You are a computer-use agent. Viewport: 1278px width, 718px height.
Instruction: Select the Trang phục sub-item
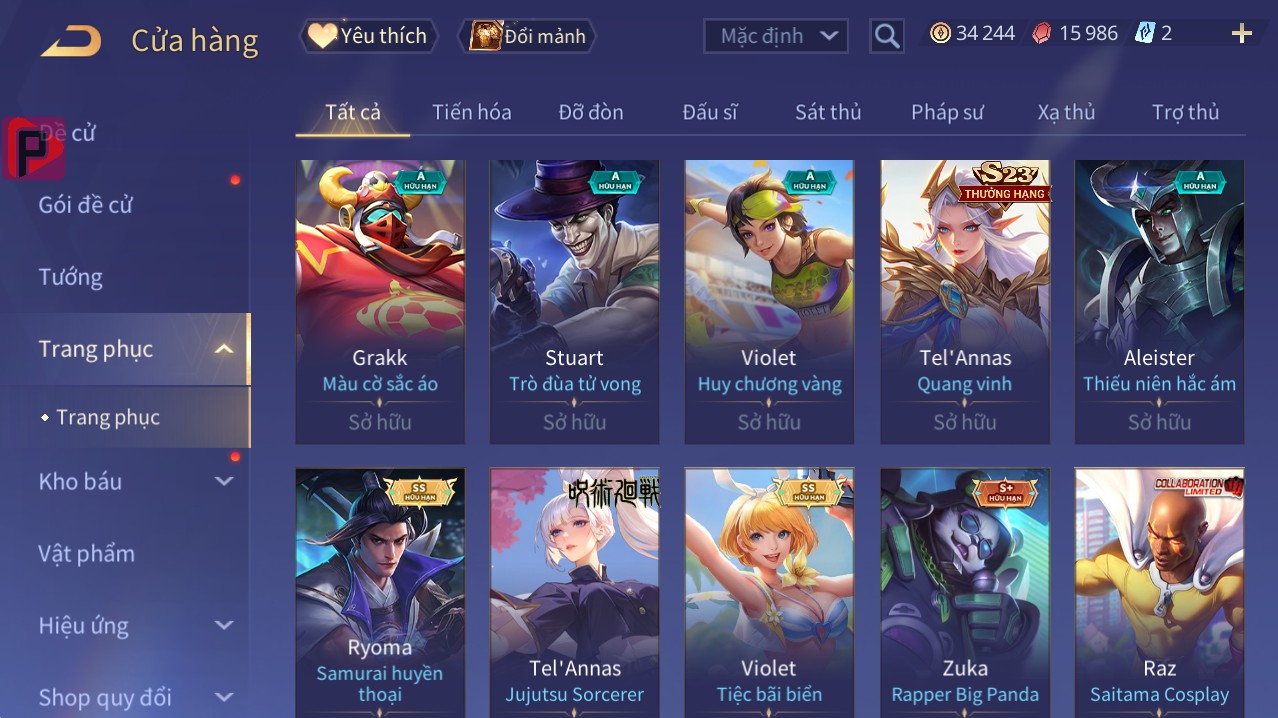[x=108, y=418]
